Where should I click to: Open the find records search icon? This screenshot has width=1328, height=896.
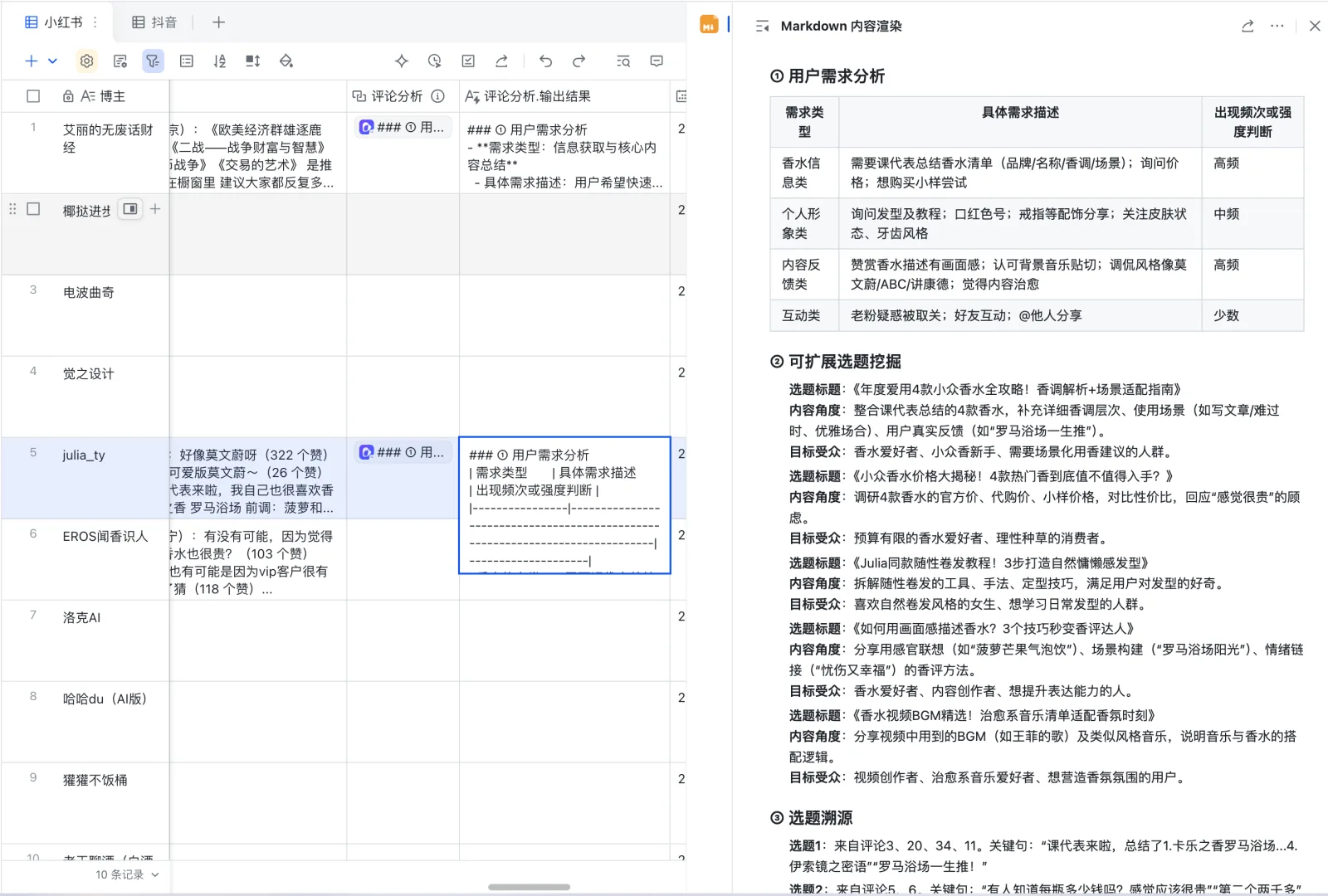(623, 61)
